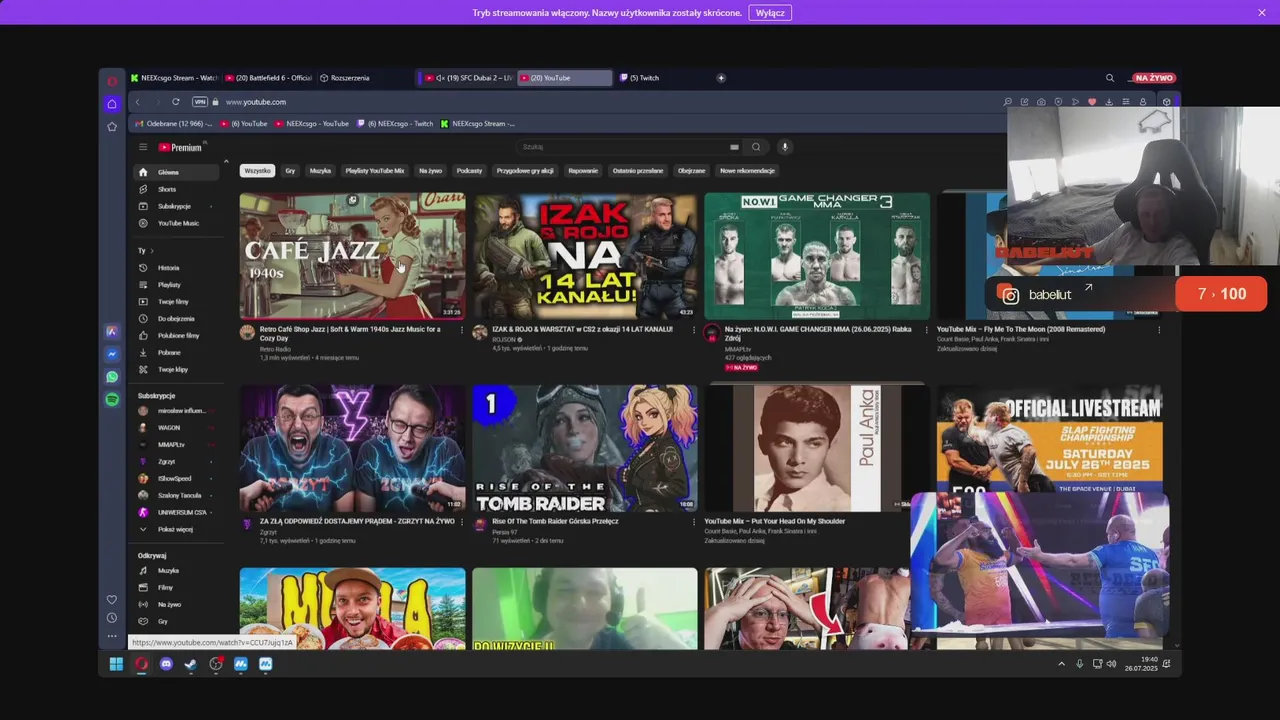This screenshot has height=720, width=1280.
Task: Click the YouTube search magnifier button
Action: 756,147
